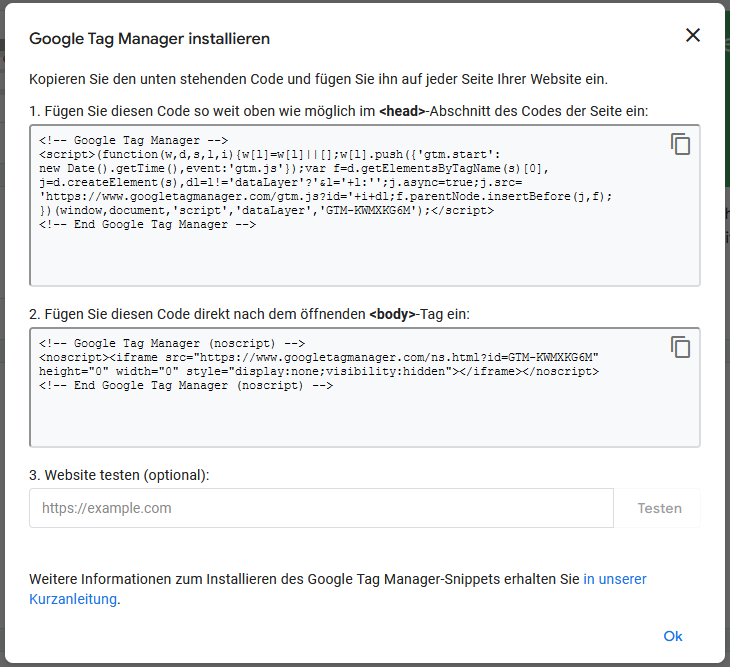The image size is (730, 667).
Task: Copy the body noscript code snippet
Action: (680, 347)
